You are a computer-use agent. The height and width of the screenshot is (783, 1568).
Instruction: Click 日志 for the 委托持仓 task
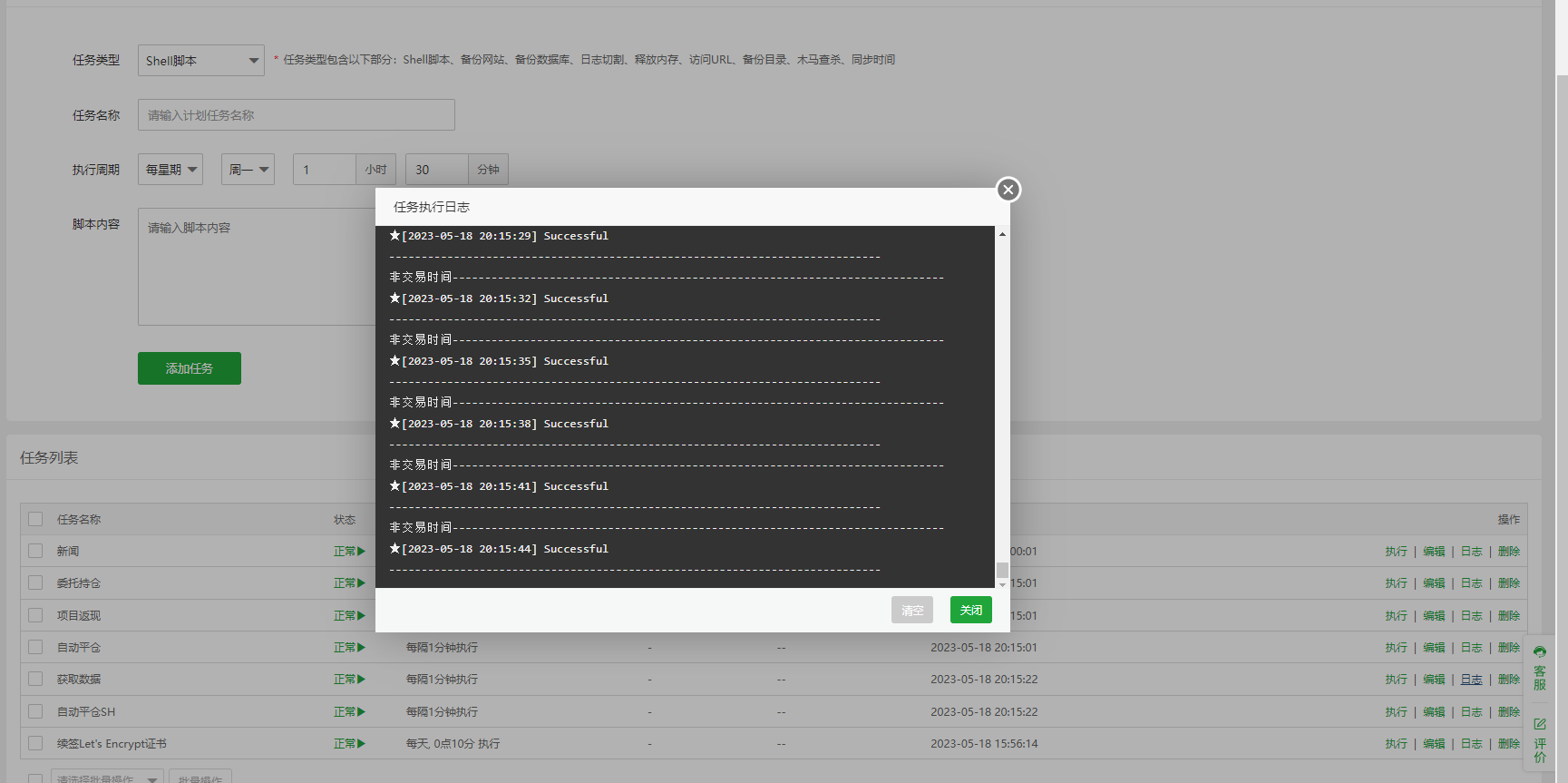(1471, 583)
